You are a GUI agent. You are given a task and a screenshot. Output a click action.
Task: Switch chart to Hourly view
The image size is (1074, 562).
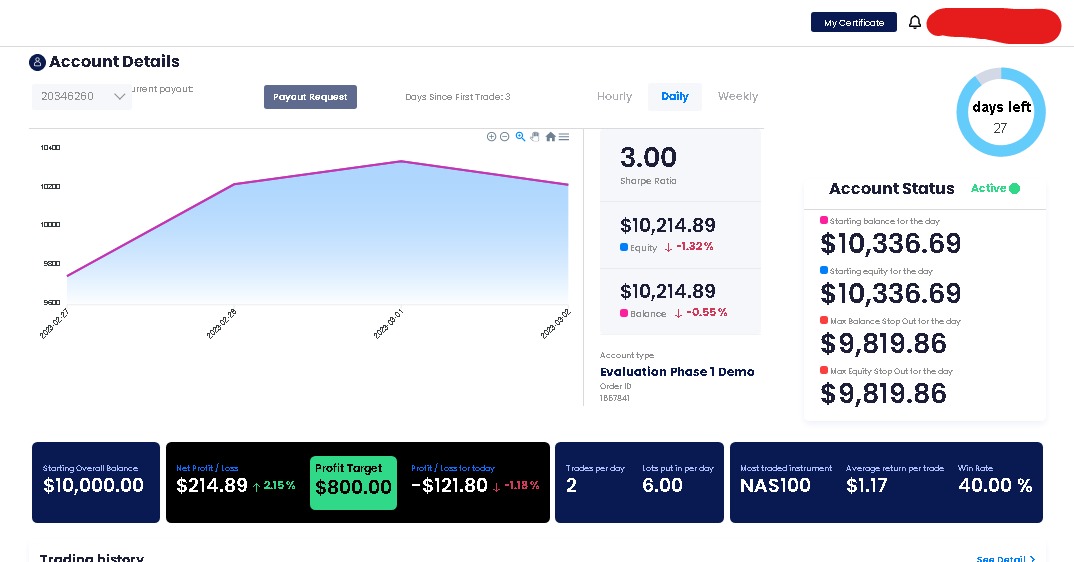[614, 97]
